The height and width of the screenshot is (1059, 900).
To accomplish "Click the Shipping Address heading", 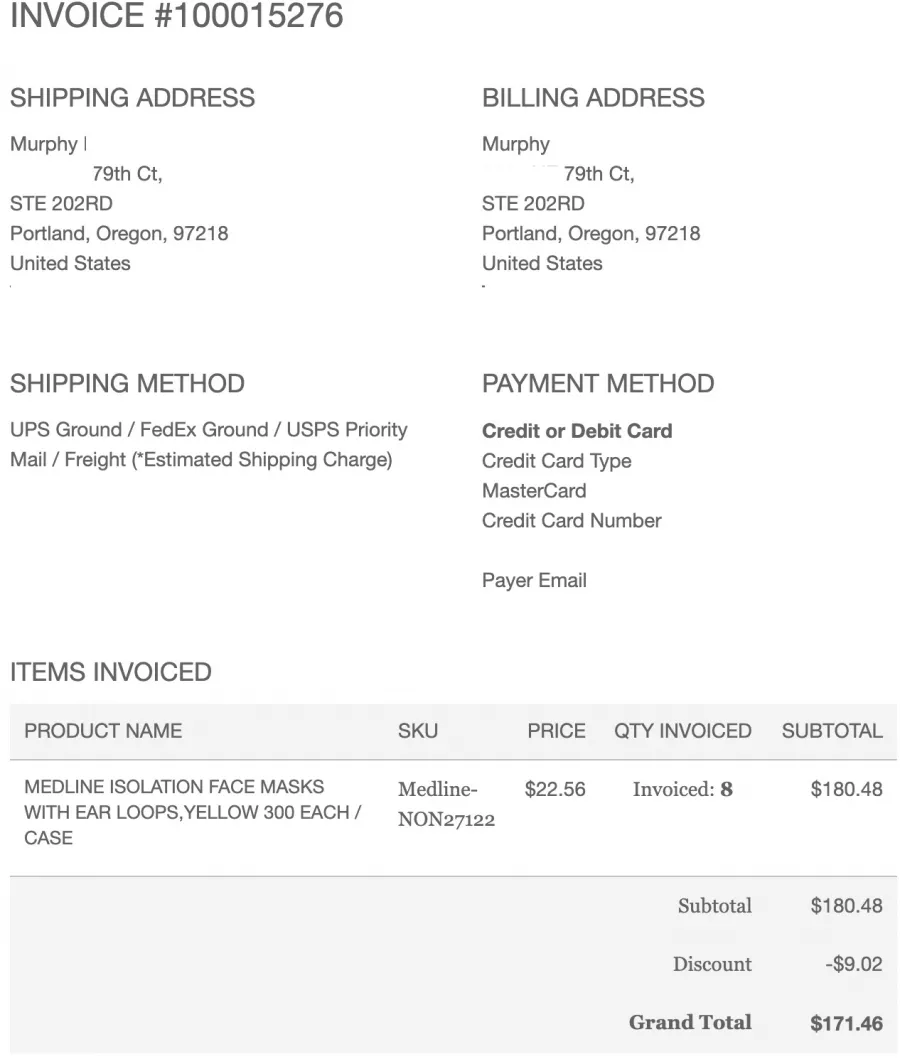I will click(x=132, y=98).
